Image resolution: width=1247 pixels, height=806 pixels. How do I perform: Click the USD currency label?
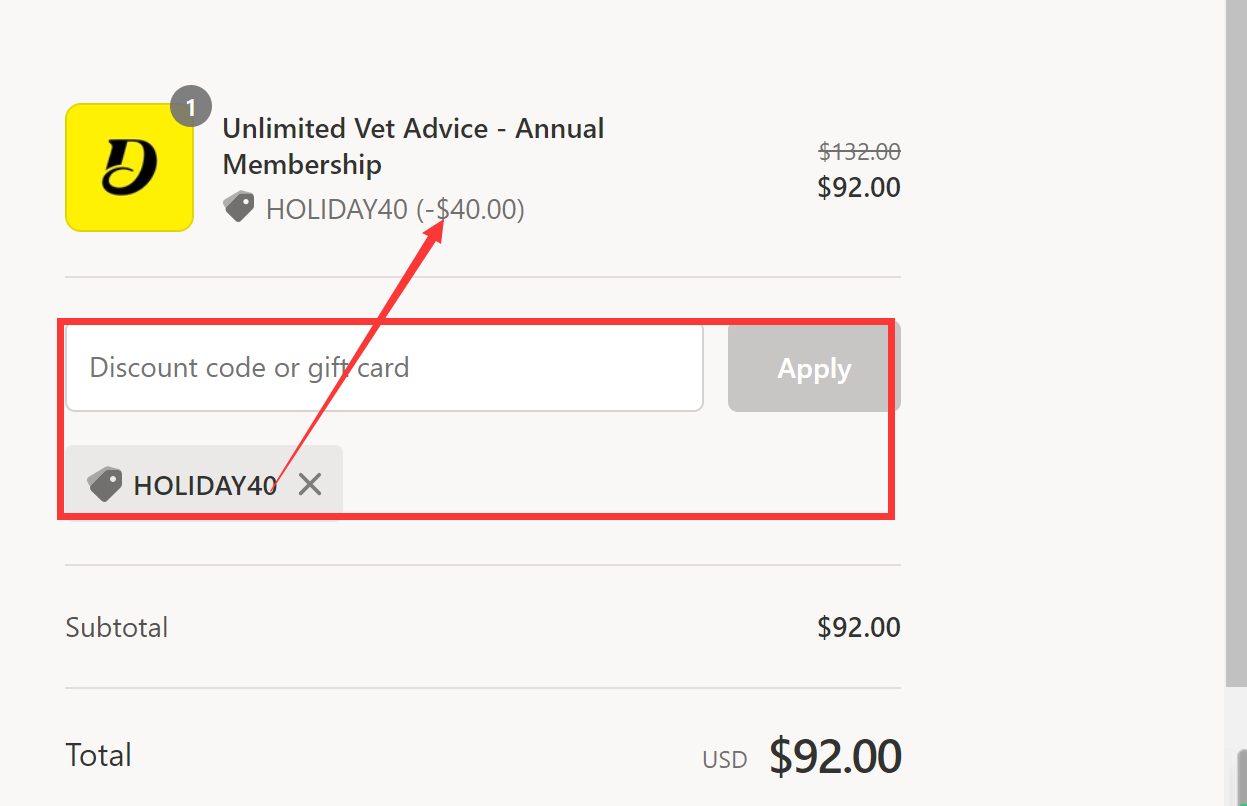724,759
